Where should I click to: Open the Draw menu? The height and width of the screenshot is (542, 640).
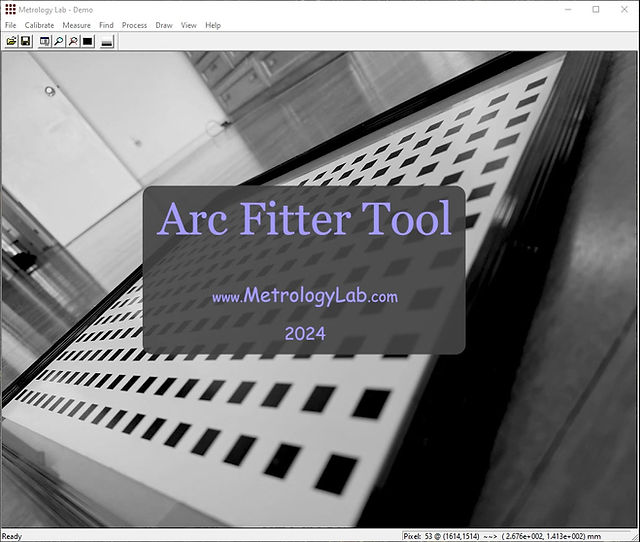[164, 25]
